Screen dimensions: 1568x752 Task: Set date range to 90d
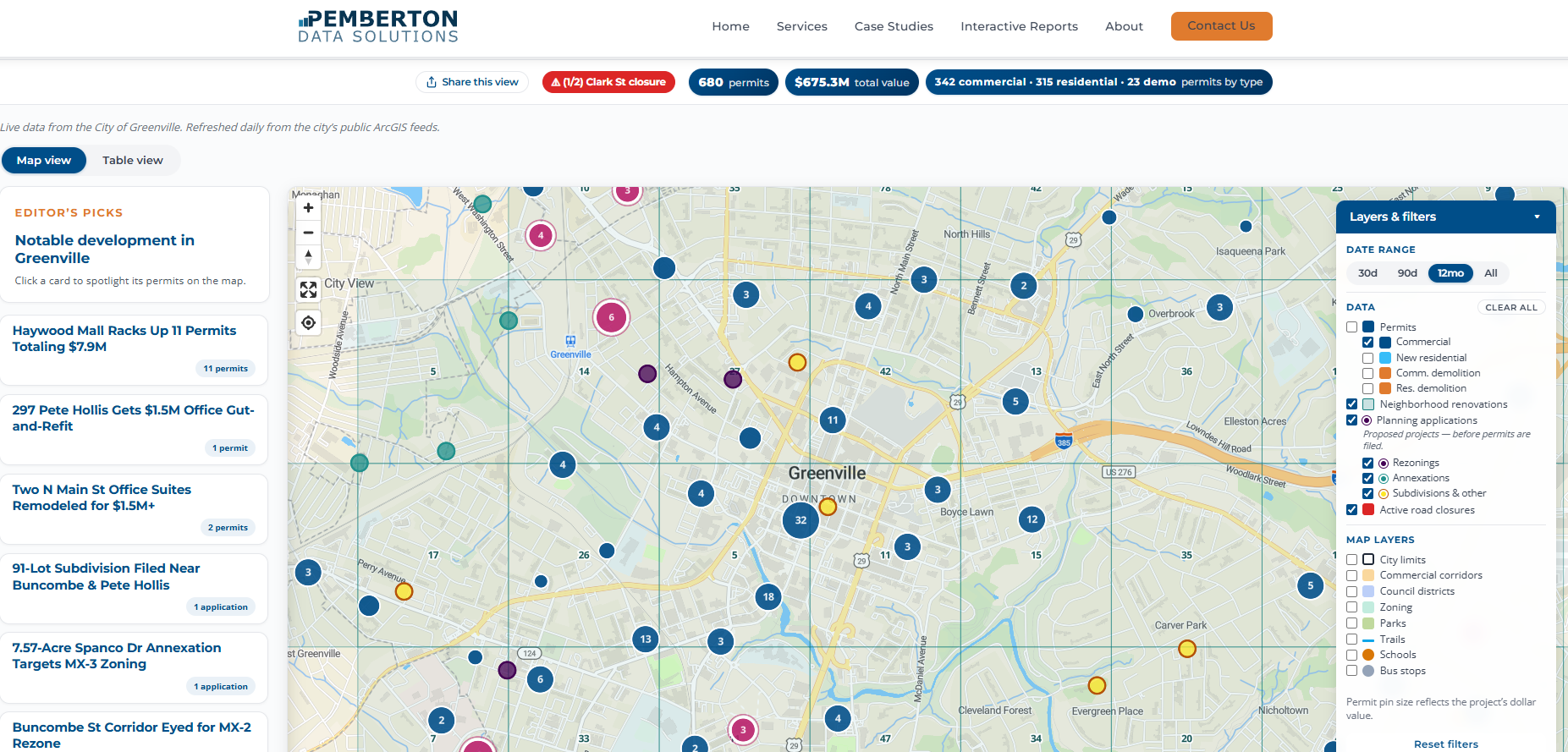1407,273
